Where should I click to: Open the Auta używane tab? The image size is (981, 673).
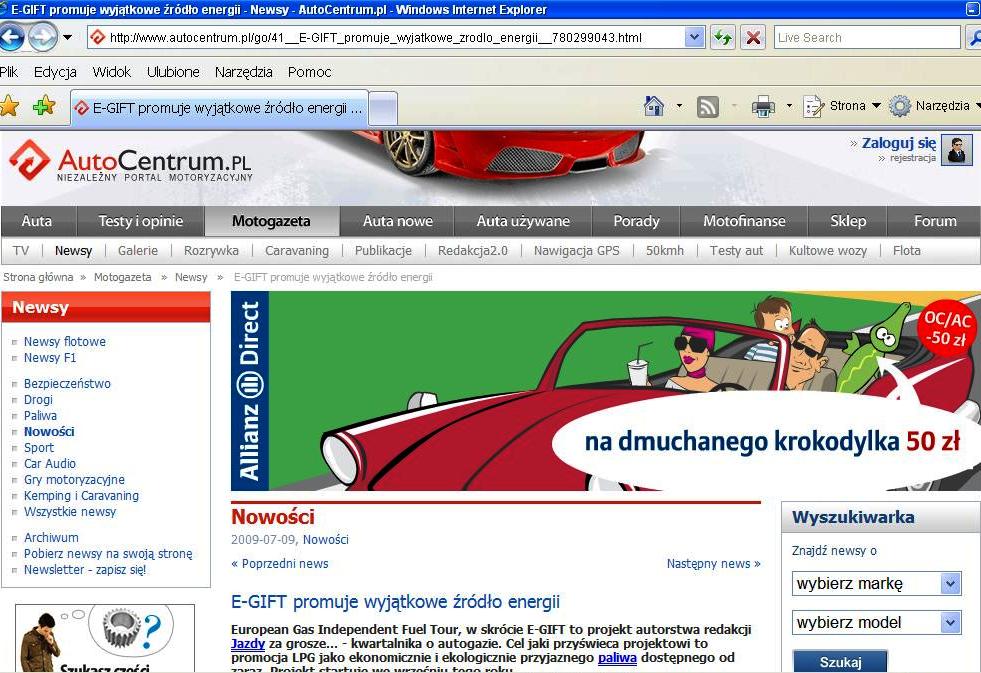(523, 221)
